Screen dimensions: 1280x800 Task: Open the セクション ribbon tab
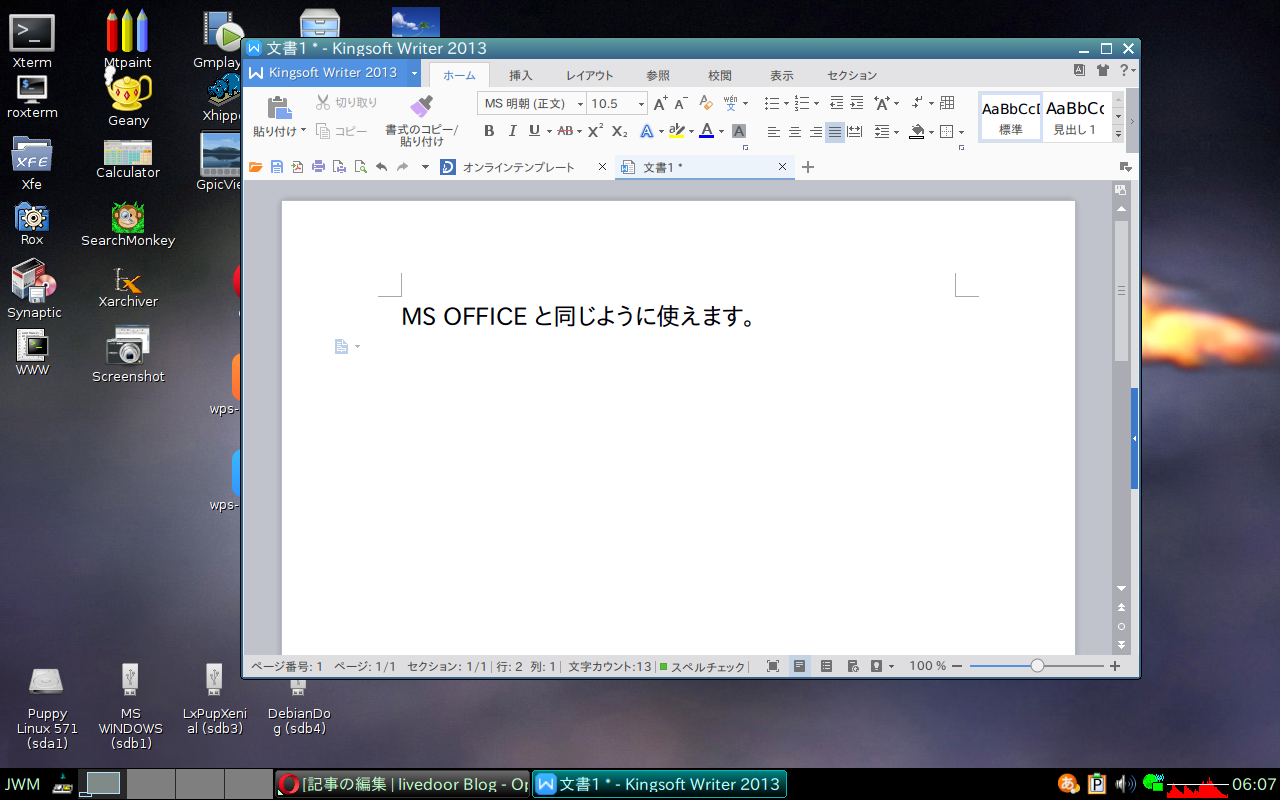[852, 75]
